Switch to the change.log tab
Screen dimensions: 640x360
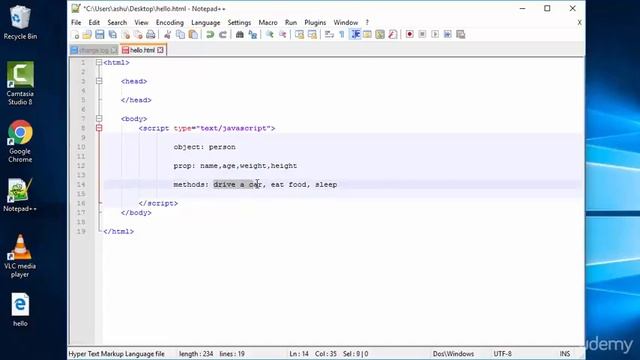[x=93, y=50]
